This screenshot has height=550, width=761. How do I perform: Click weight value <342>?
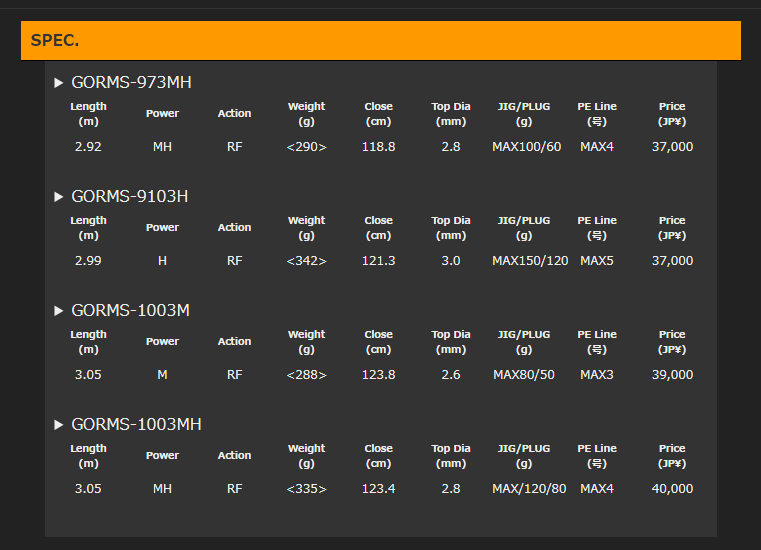coord(307,261)
